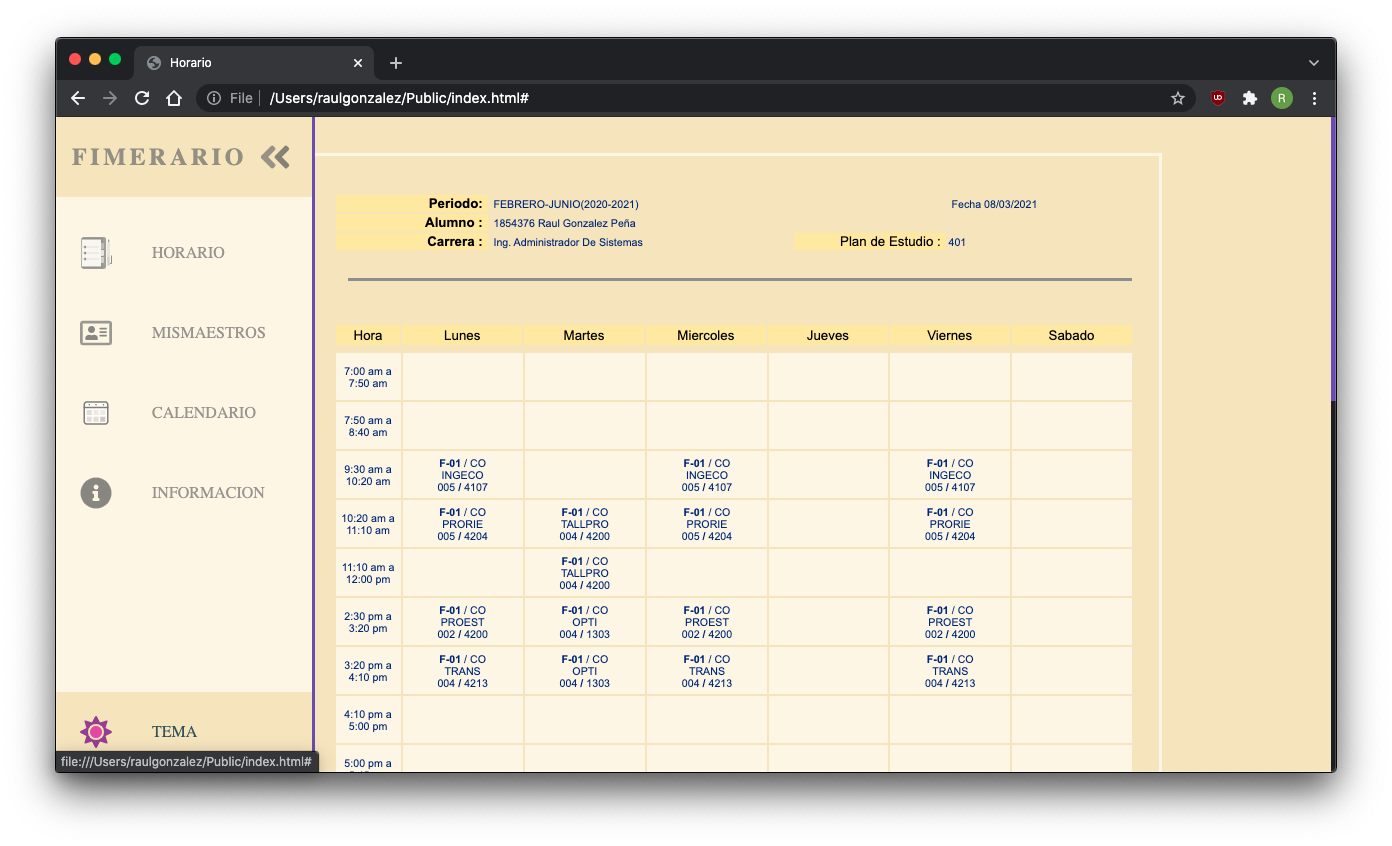Select the Horario browser tab
Image resolution: width=1392 pixels, height=846 pixels.
pos(254,63)
